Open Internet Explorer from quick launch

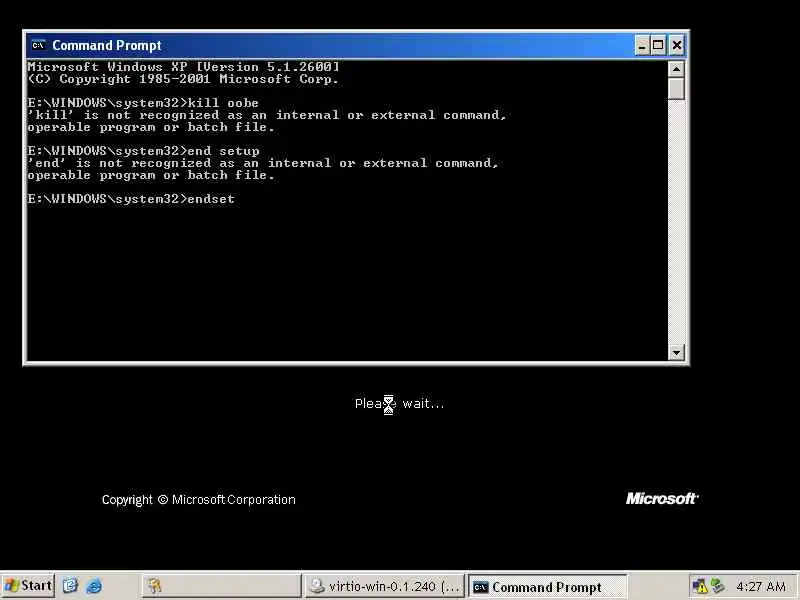click(x=94, y=586)
